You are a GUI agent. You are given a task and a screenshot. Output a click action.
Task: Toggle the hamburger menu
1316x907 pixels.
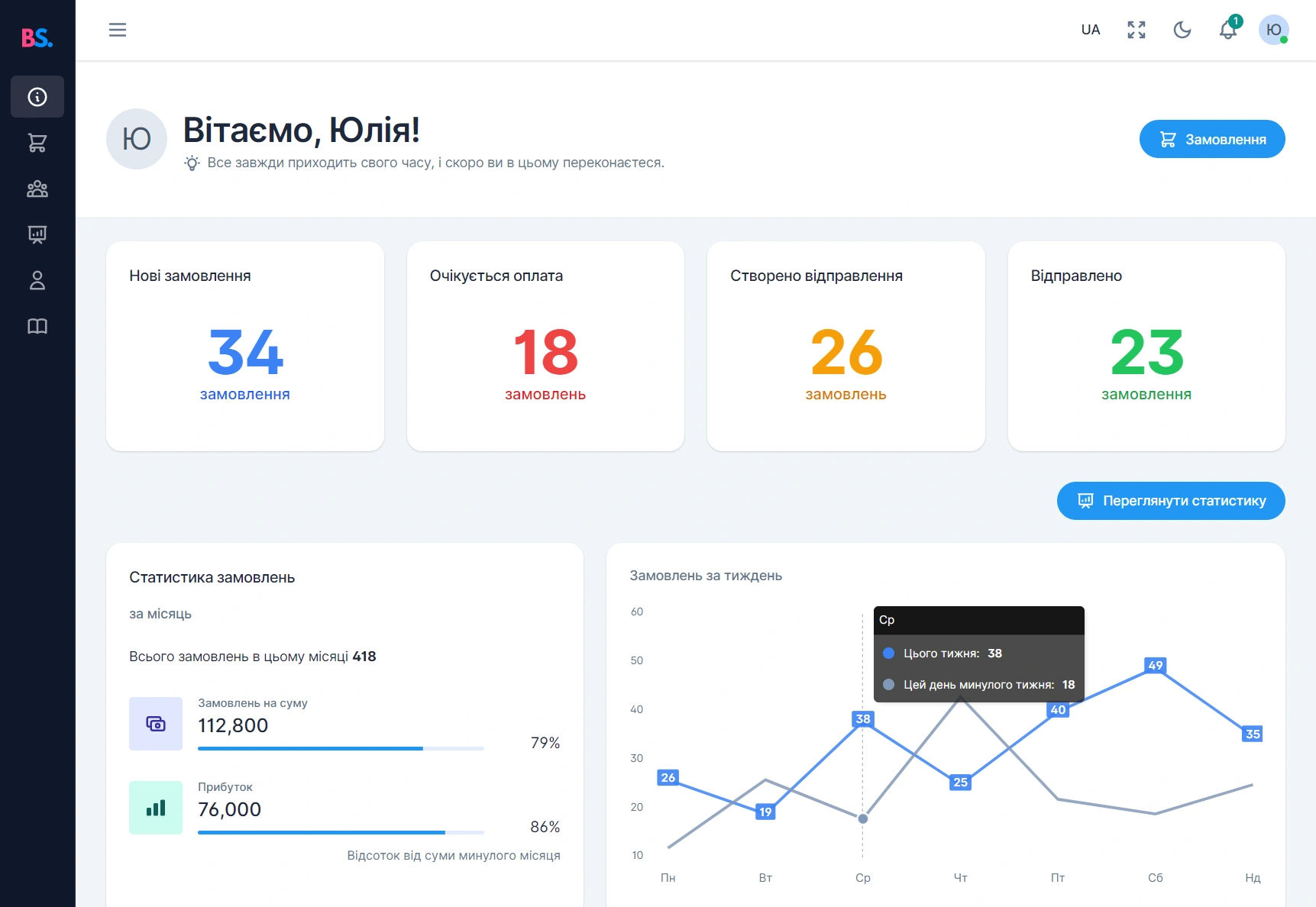click(118, 30)
